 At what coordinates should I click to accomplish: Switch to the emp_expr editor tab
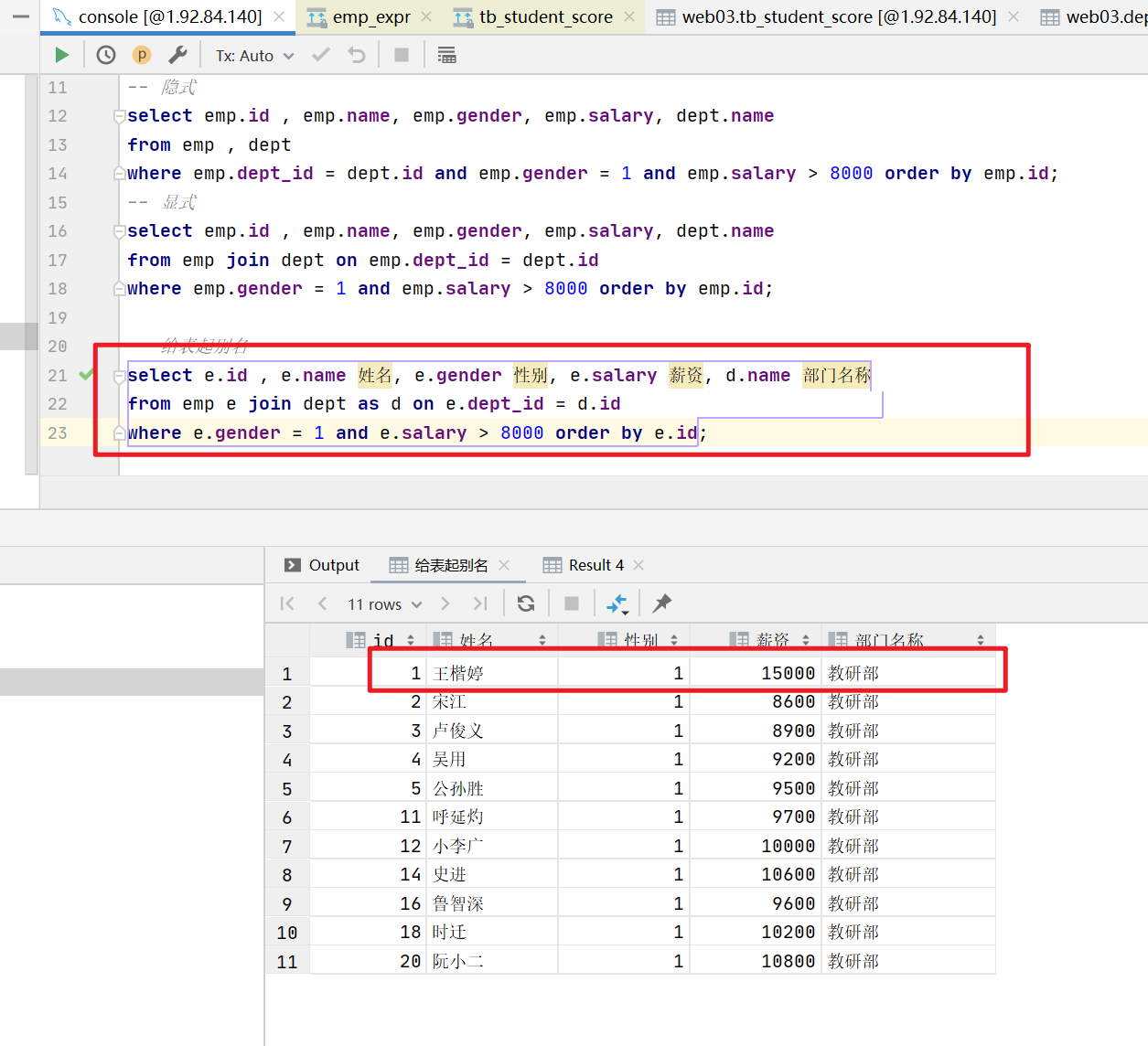370,17
